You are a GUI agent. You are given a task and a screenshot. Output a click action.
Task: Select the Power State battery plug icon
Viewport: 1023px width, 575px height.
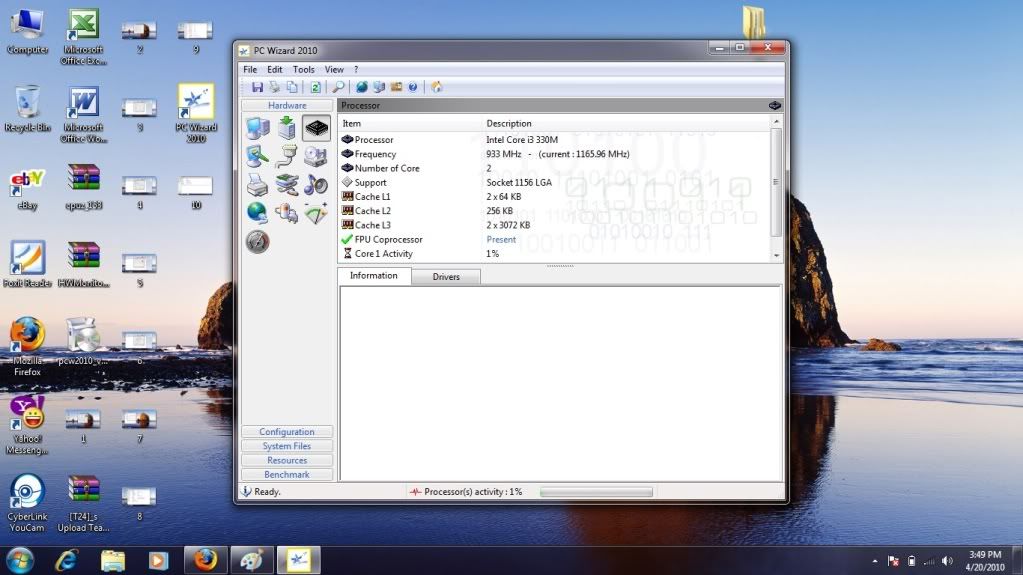tap(286, 213)
